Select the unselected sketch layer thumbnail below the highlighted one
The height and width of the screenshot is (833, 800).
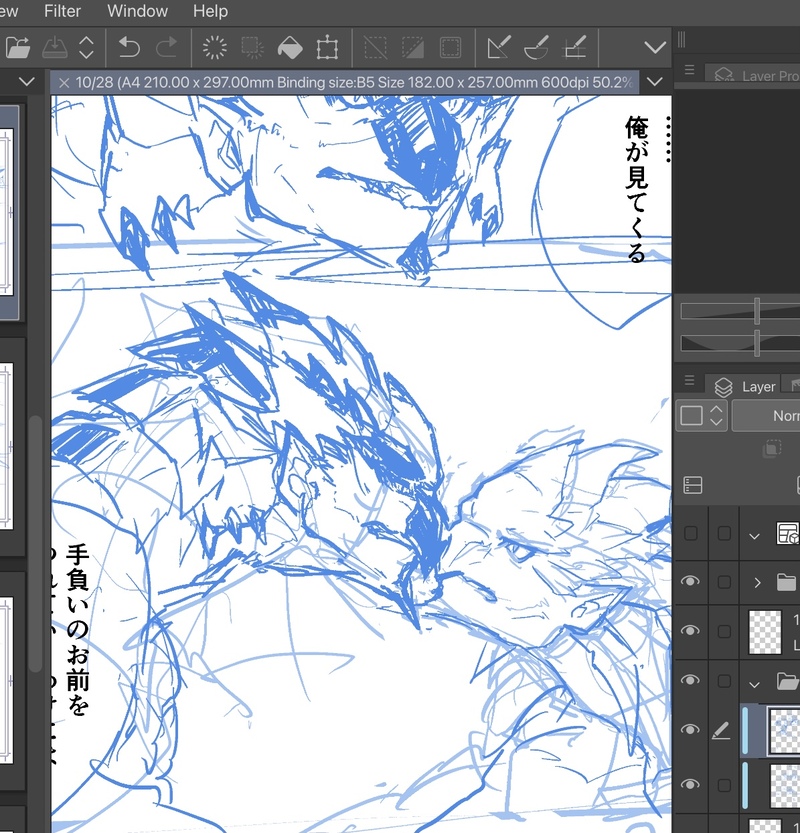(785, 785)
